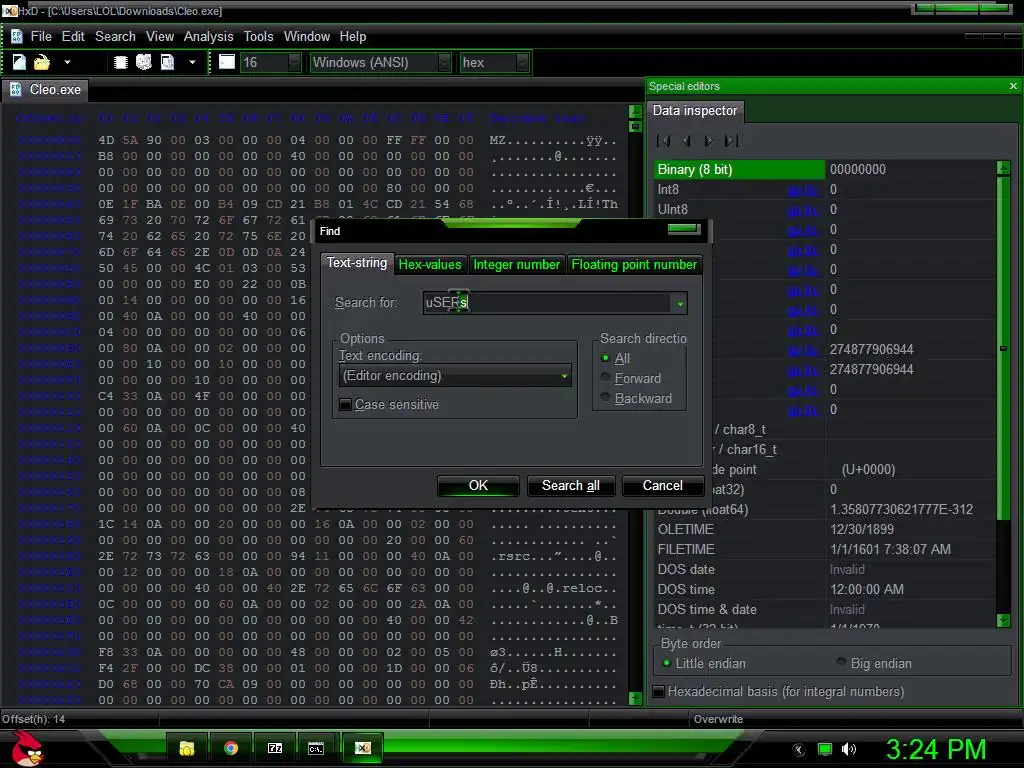Screen dimensions: 1024x768
Task: Click hex editor scrollbar up arrow
Action: [x=635, y=112]
